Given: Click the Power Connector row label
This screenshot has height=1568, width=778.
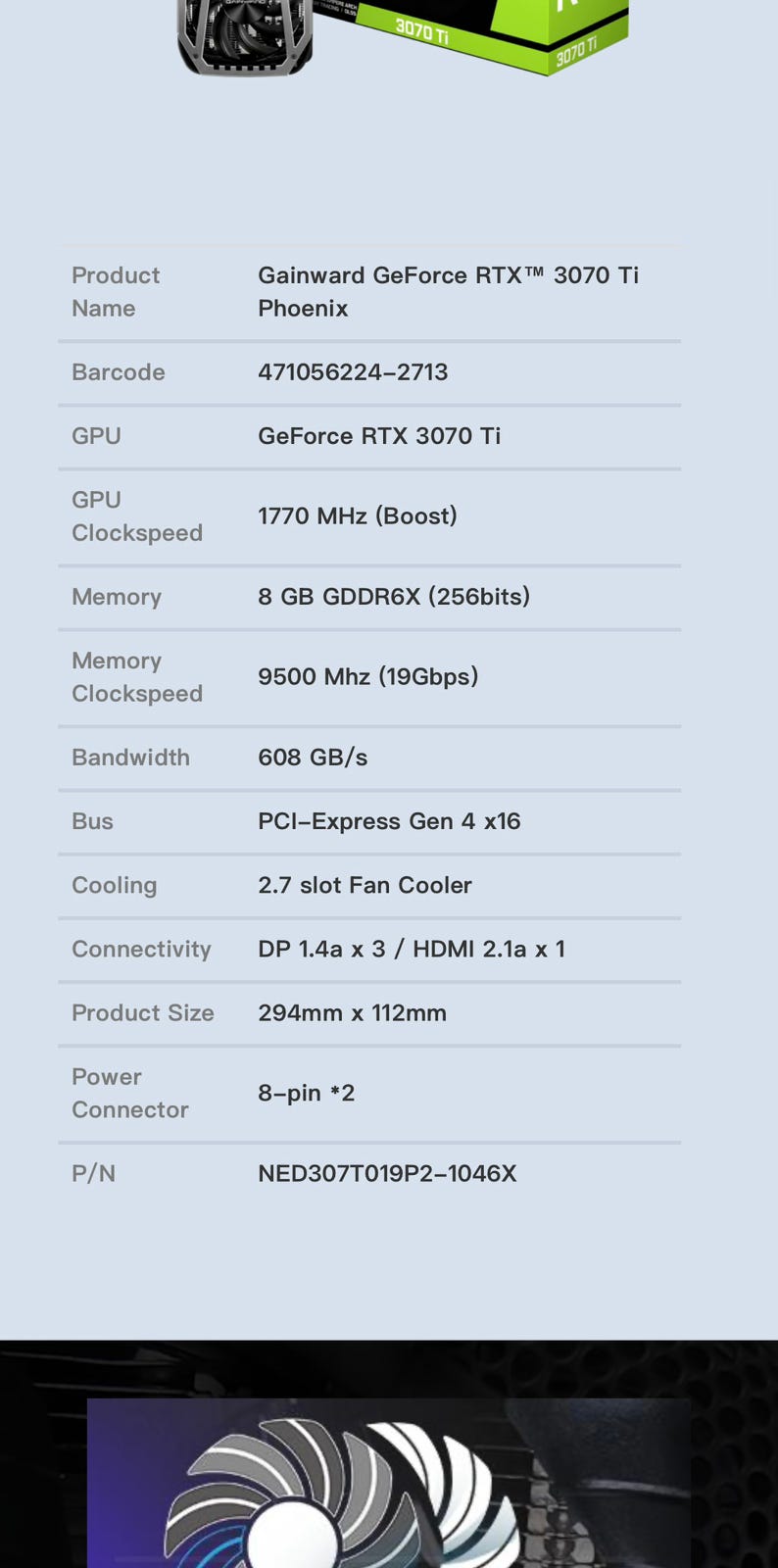Looking at the screenshot, I should coord(129,1094).
